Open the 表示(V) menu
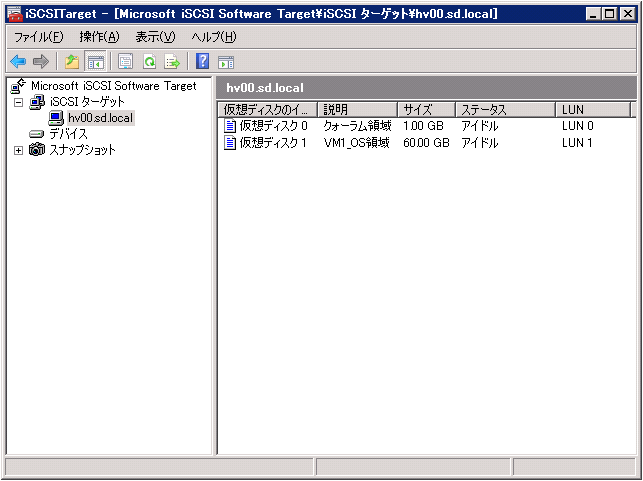This screenshot has height=481, width=643. click(x=155, y=37)
